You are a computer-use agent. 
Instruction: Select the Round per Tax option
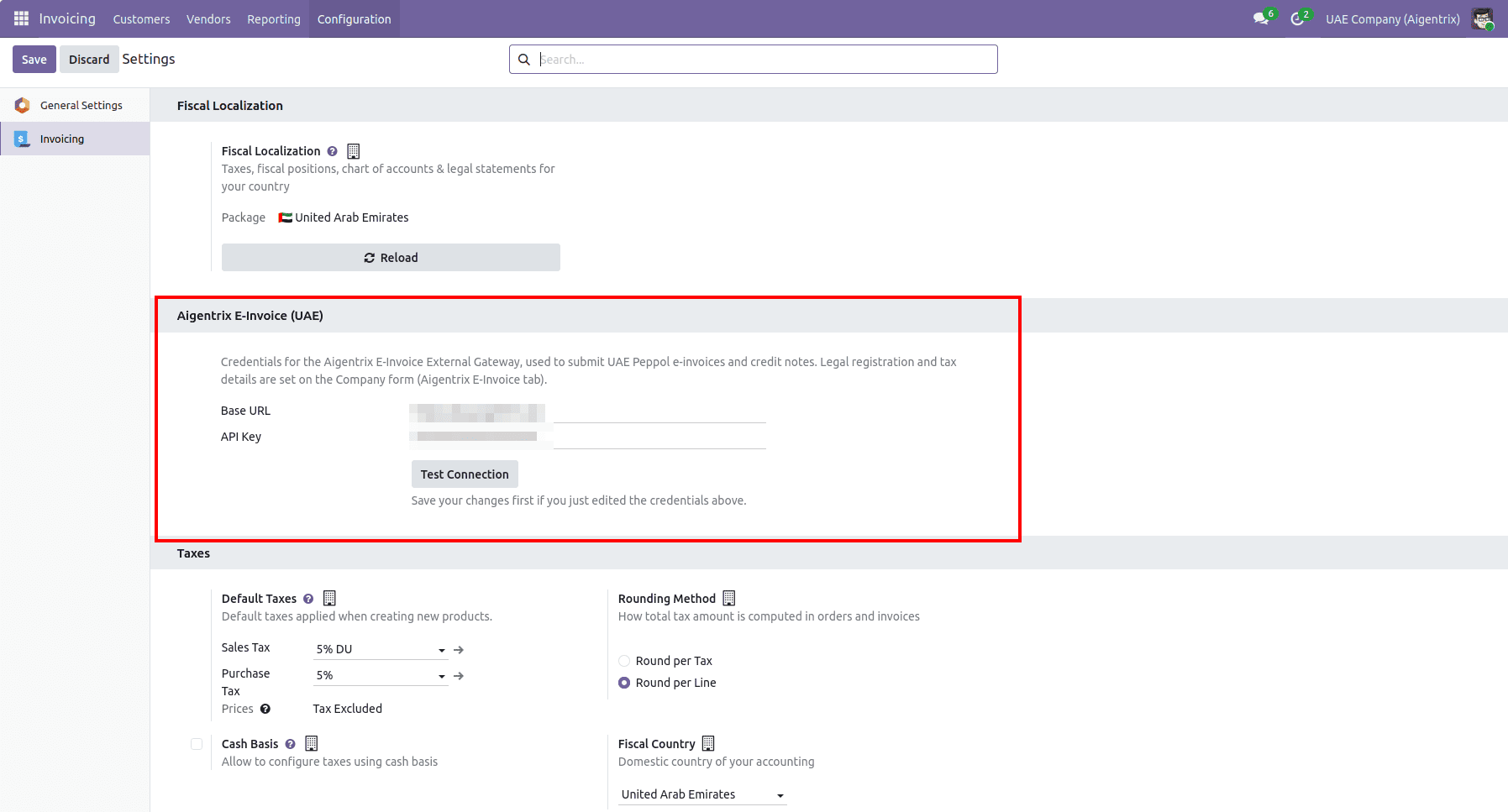(624, 661)
